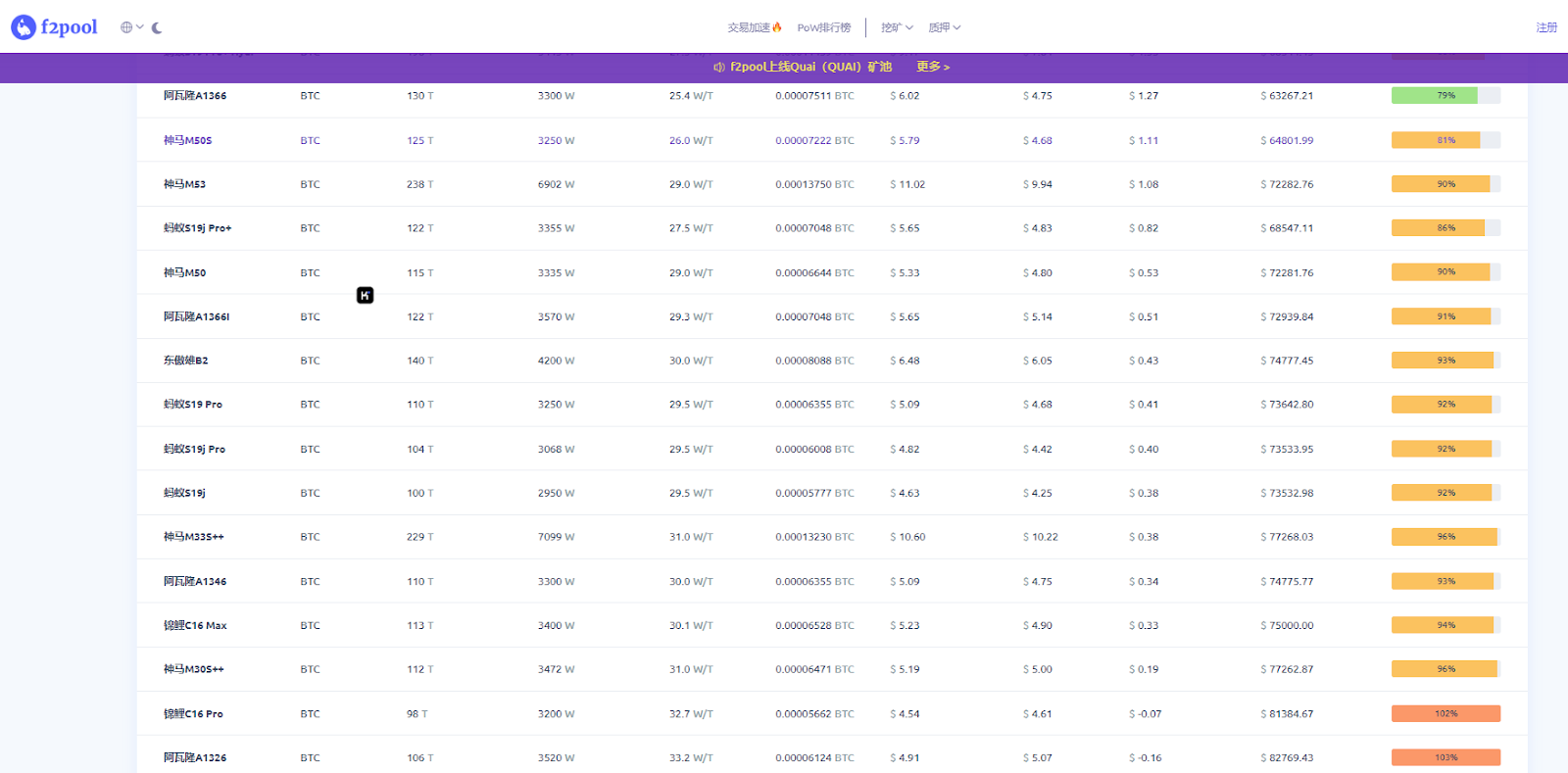This screenshot has width=1568, height=773.
Task: Open the 交易加速 link
Action: 755,27
